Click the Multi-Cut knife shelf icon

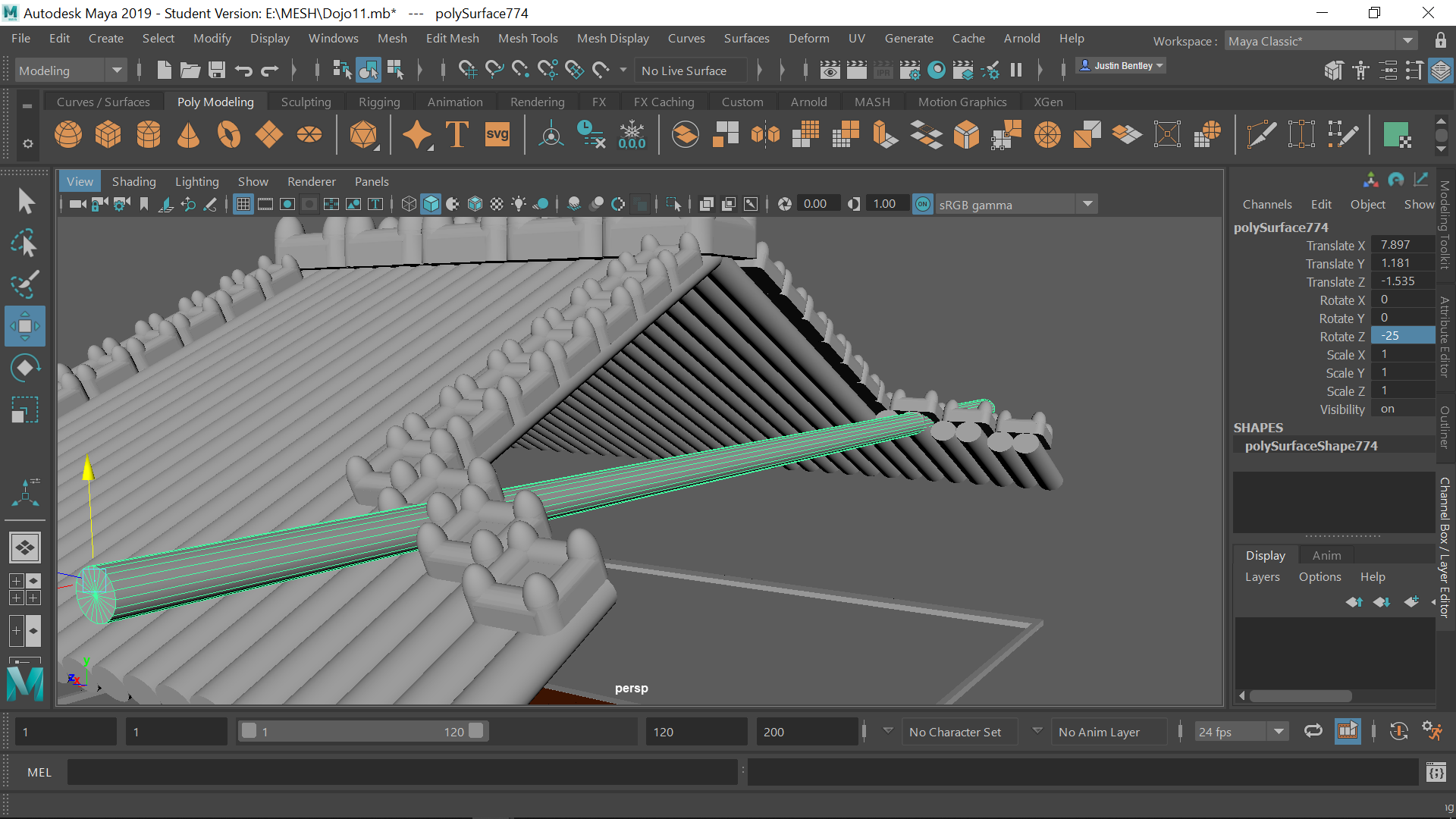click(x=1261, y=135)
